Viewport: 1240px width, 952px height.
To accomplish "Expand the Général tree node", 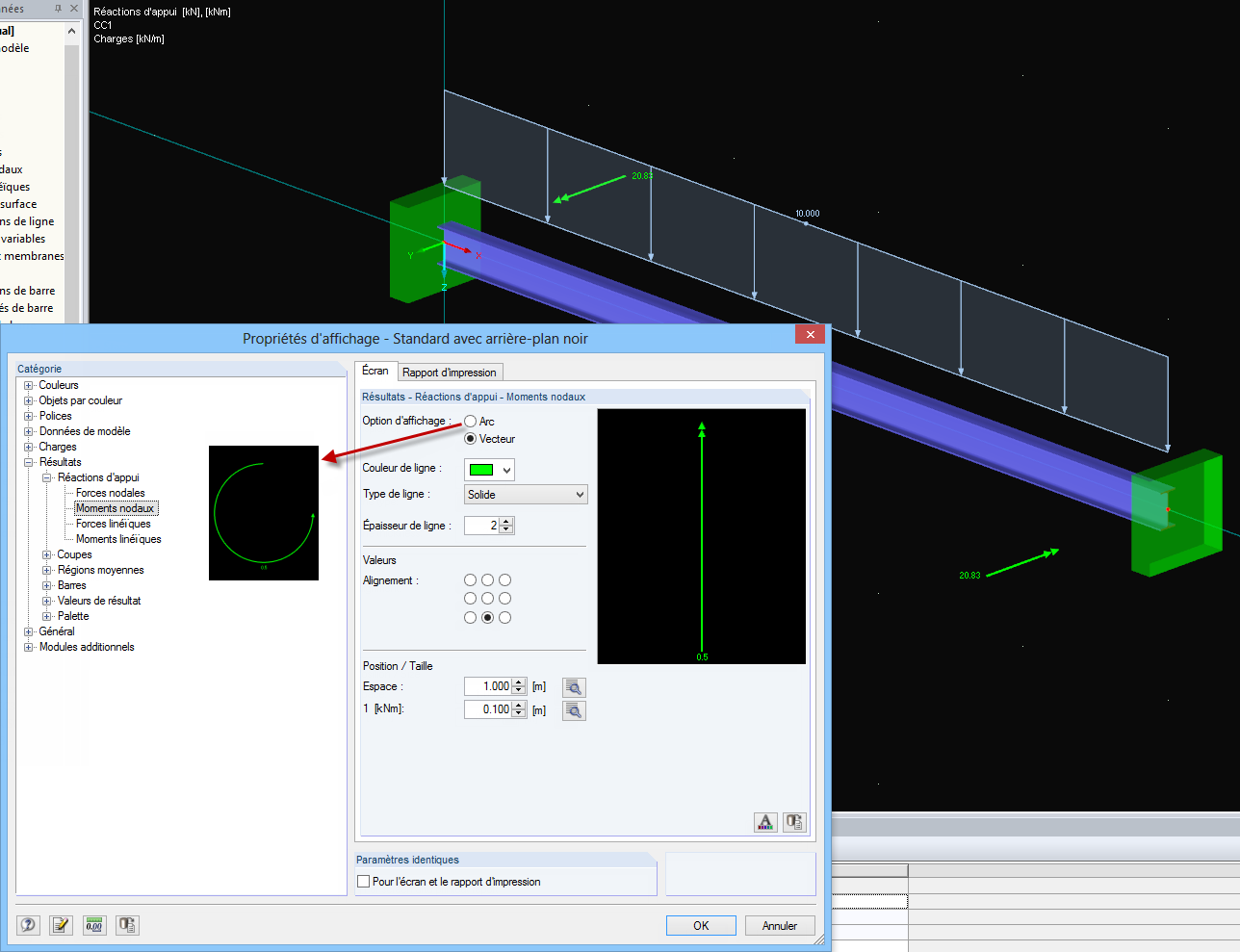I will pyautogui.click(x=29, y=632).
